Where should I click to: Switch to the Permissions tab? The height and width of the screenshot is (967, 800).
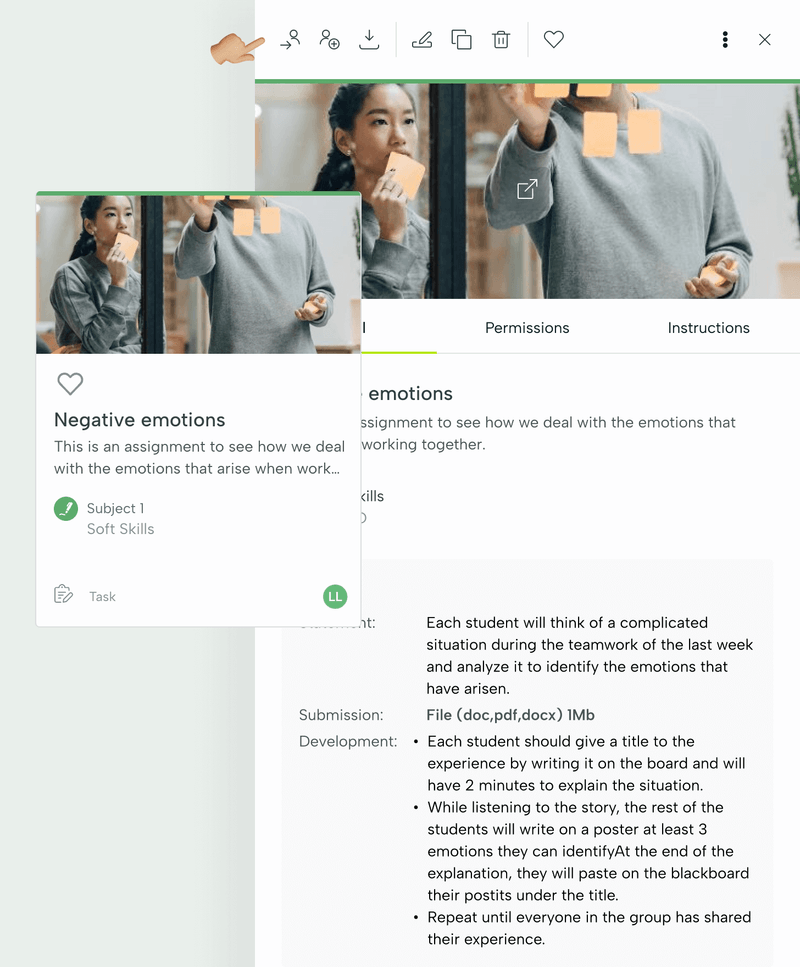tap(527, 327)
